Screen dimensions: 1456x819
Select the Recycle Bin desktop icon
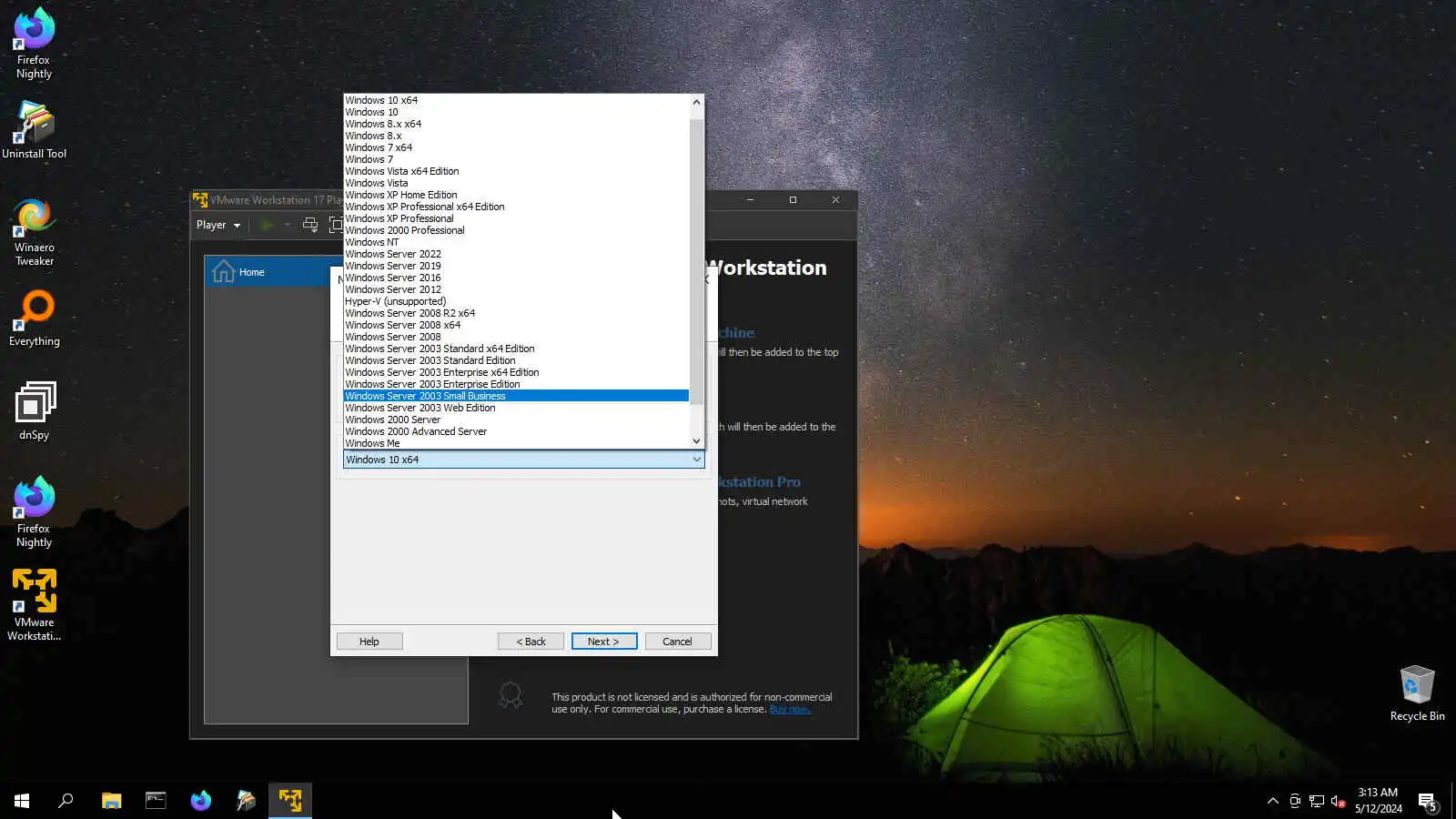tap(1417, 693)
